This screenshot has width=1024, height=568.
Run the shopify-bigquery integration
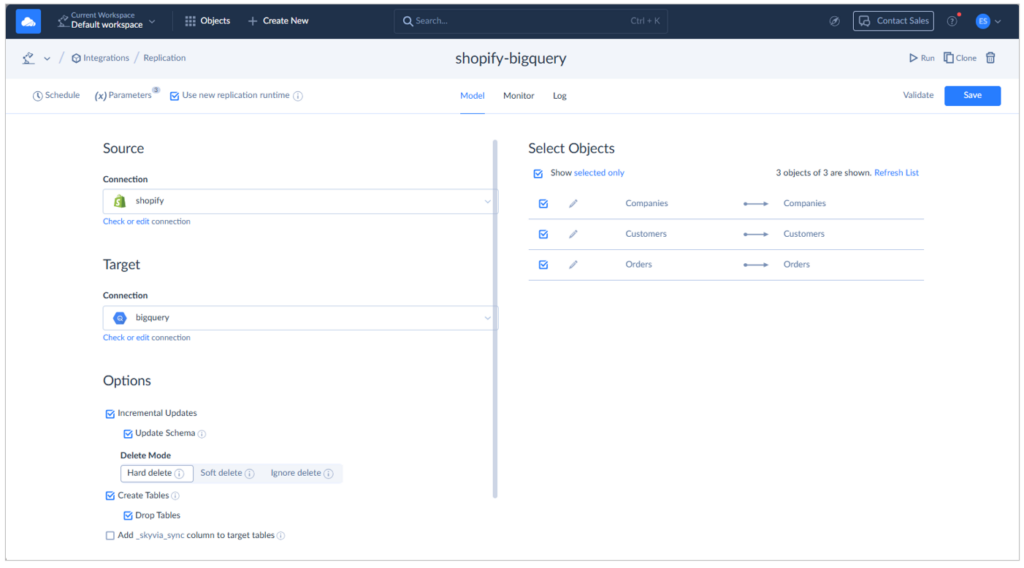coord(921,58)
